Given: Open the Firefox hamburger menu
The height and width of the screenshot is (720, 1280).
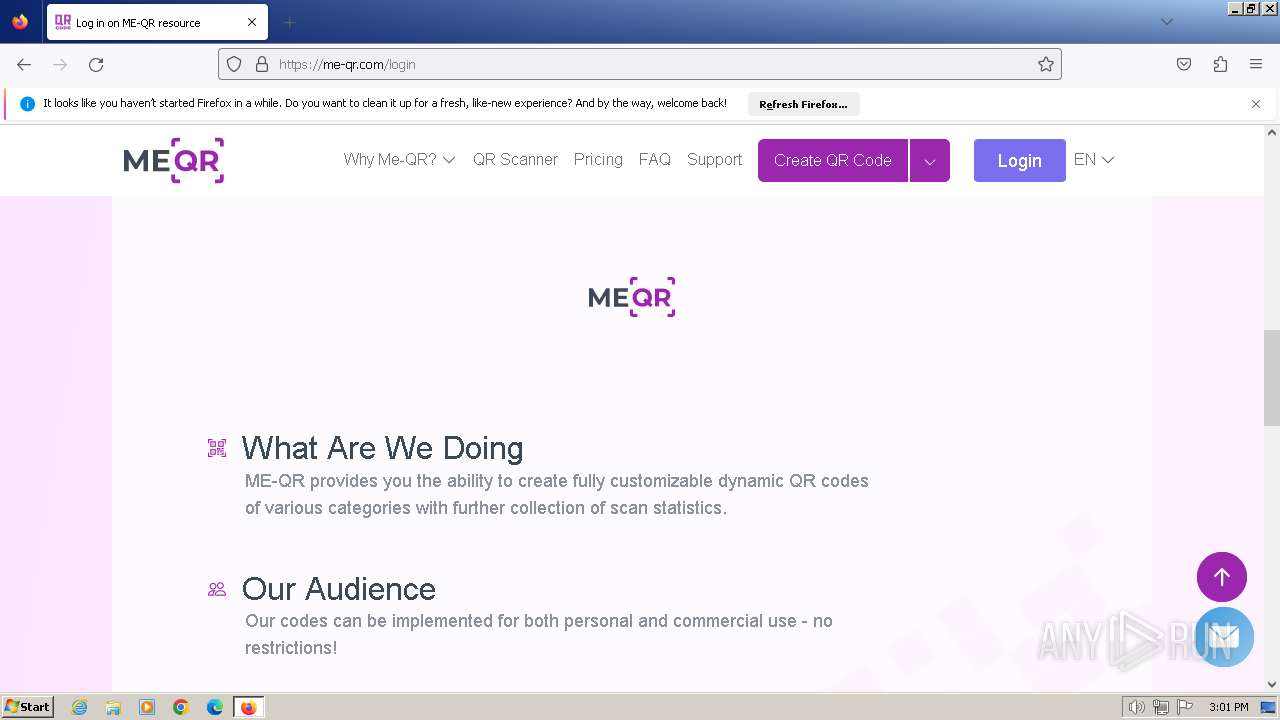Looking at the screenshot, I should pos(1256,64).
